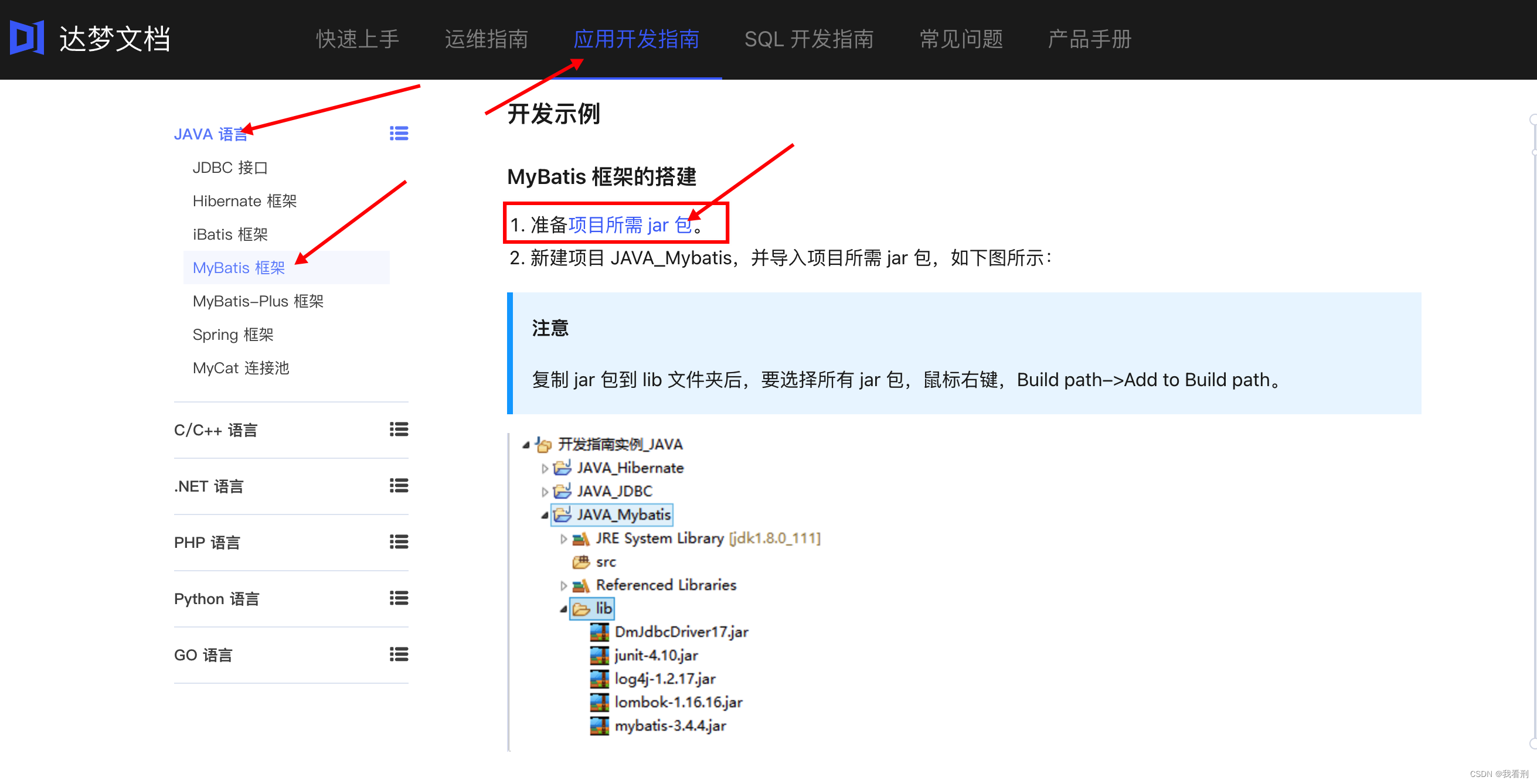This screenshot has width=1537, height=784.
Task: Select the JAVA_Hibernate tree label
Action: (x=630, y=468)
